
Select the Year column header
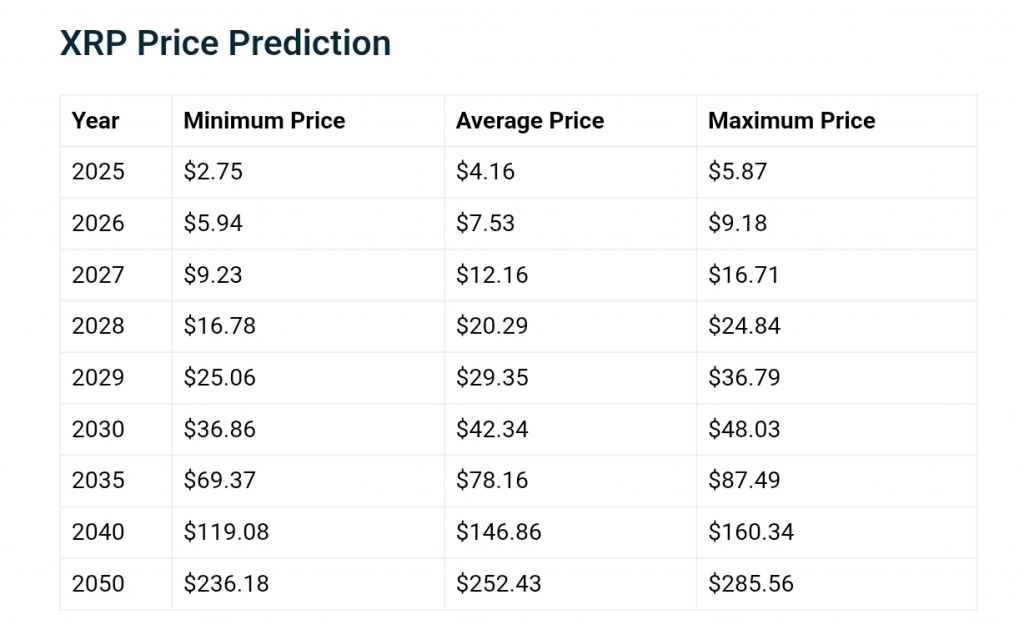click(95, 121)
